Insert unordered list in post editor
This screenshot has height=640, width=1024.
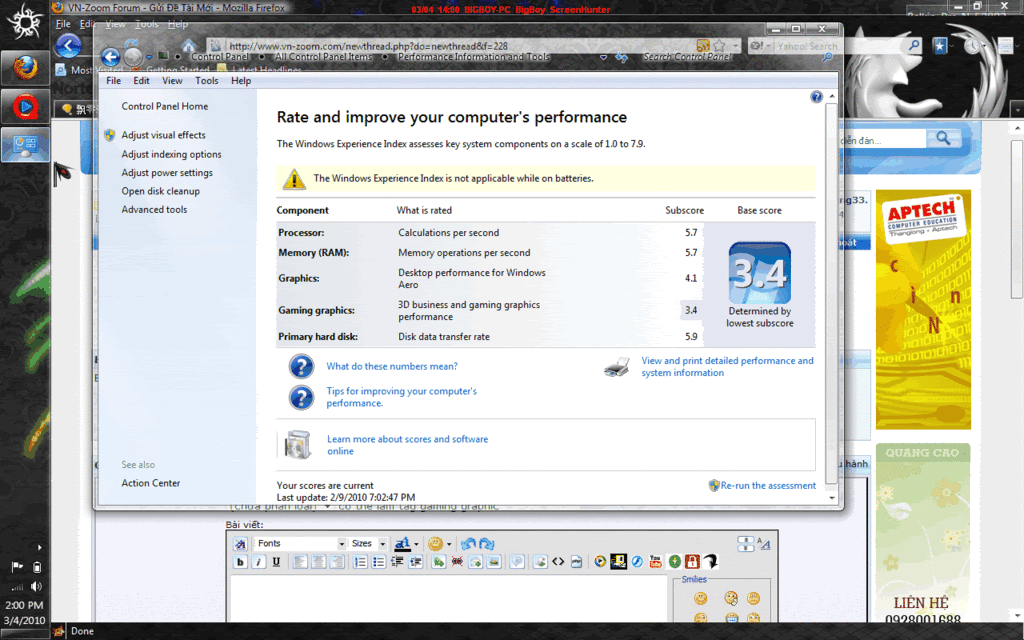[378, 562]
